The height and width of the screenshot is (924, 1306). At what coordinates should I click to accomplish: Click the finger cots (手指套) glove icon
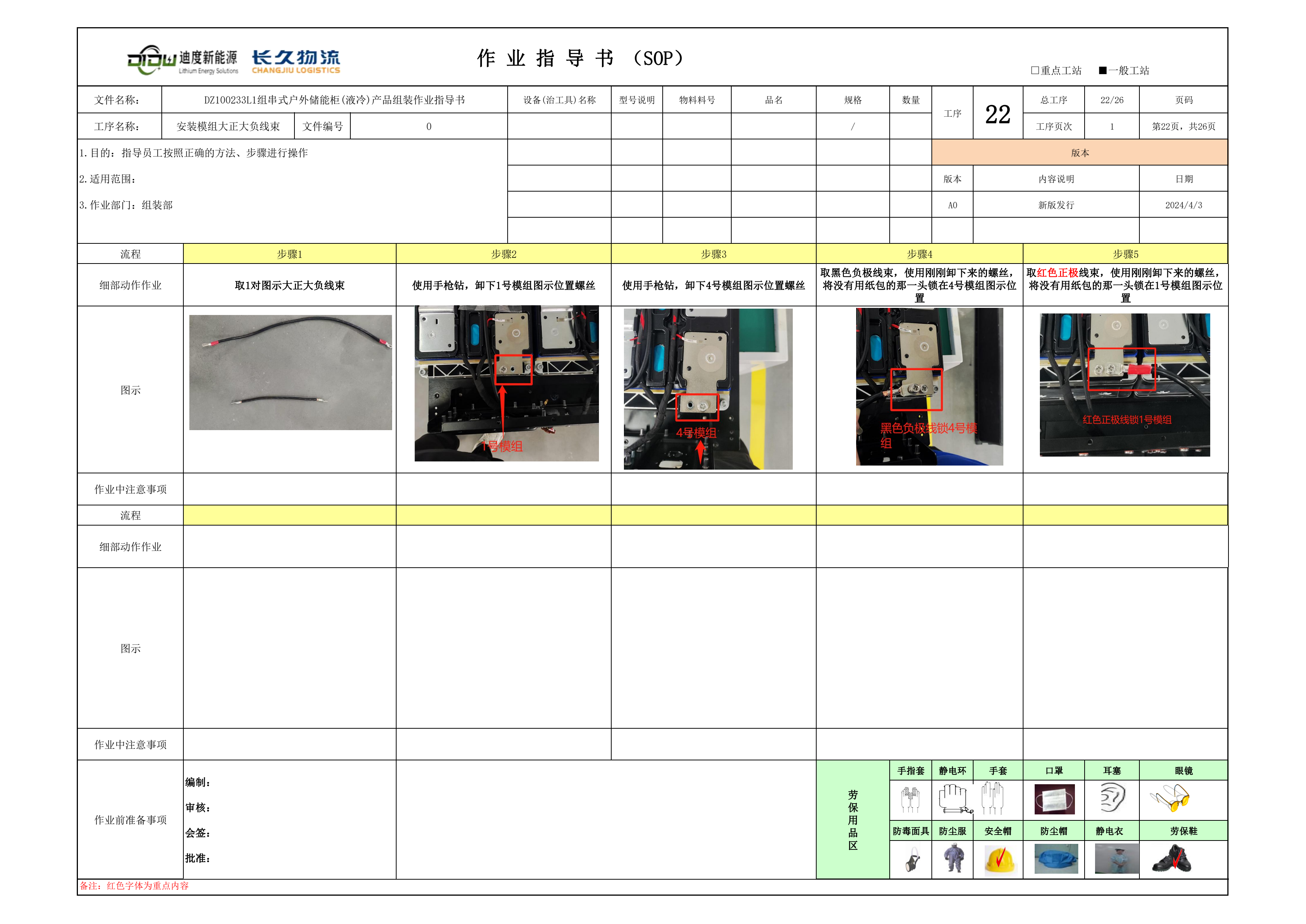(x=910, y=800)
